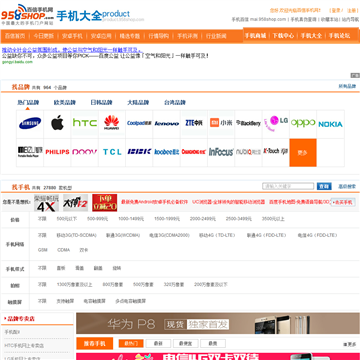Viewport: 360px width, 360px height.
Task: Open 安卓手机 in the navigation bar
Action: click(x=72, y=36)
